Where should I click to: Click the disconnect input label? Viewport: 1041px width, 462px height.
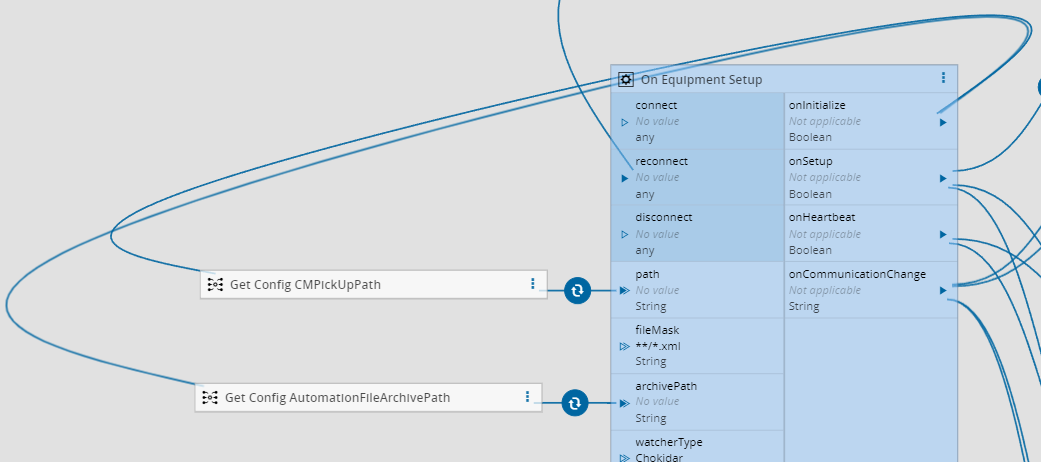tap(664, 217)
